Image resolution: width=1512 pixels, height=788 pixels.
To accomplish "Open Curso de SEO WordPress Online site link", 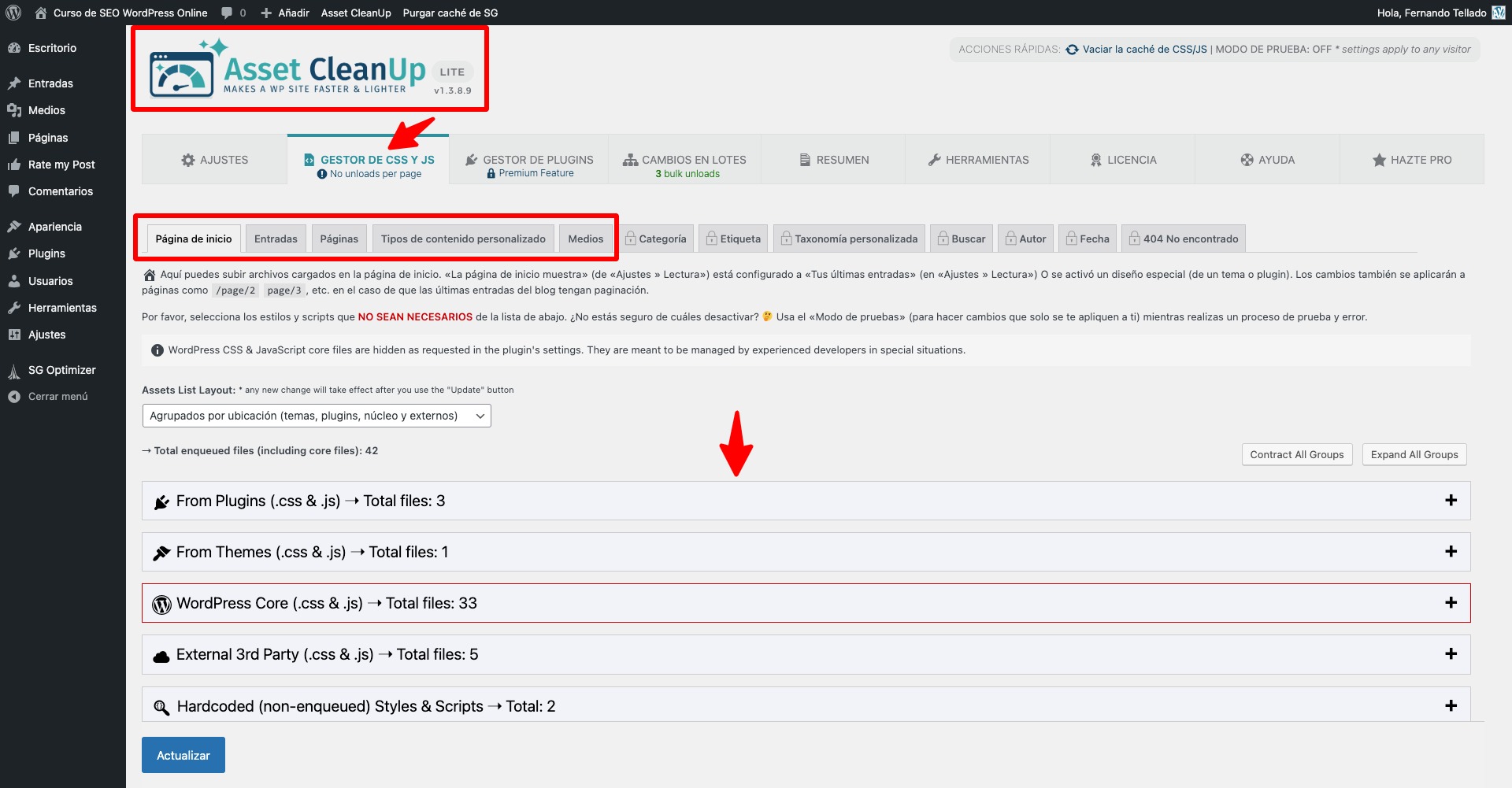I will [x=121, y=13].
